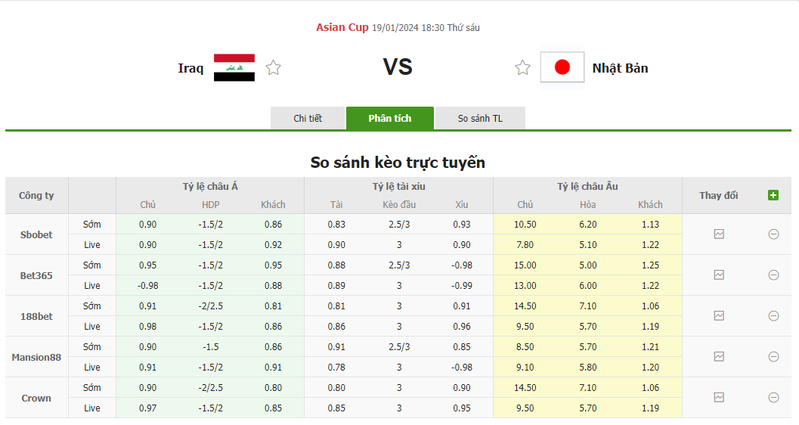Click the match date 19/01/2024 18:30
799x425 pixels.
[408, 28]
